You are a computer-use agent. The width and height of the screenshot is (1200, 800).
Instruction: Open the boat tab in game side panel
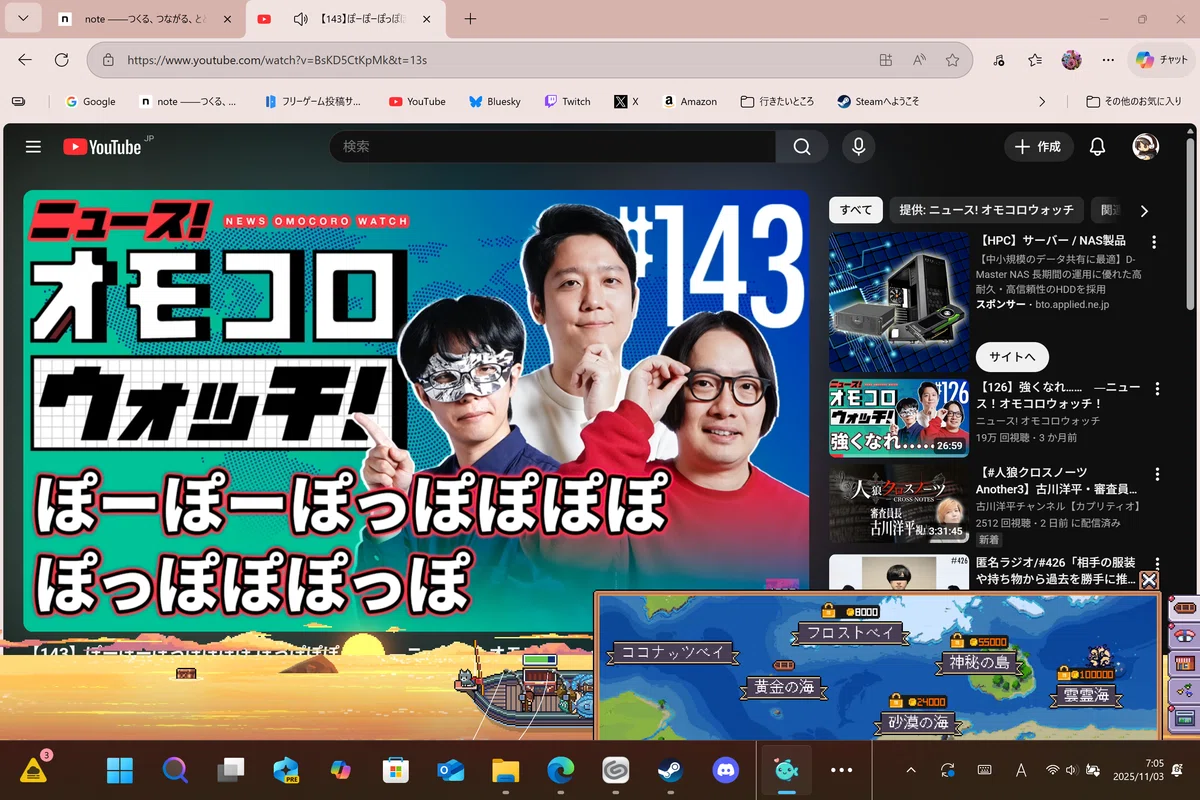coord(1185,608)
